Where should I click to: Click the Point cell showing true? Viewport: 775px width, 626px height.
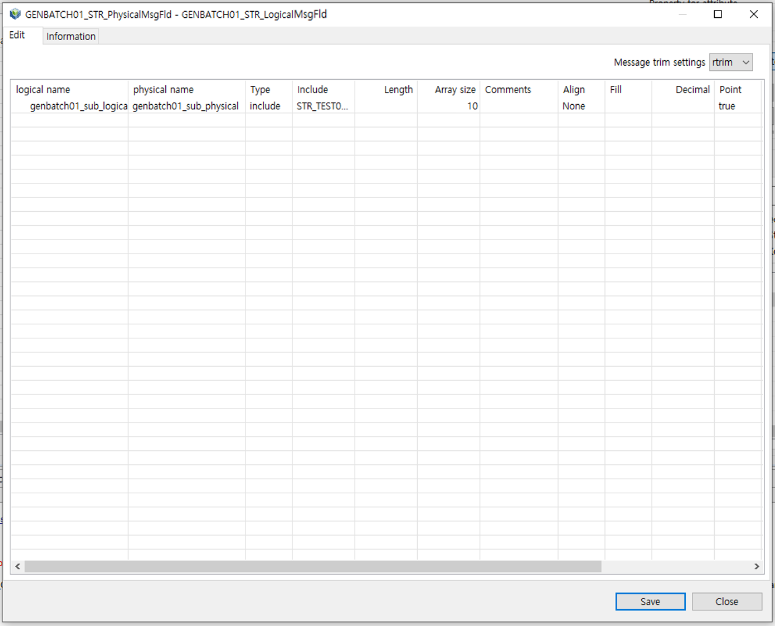pos(727,106)
